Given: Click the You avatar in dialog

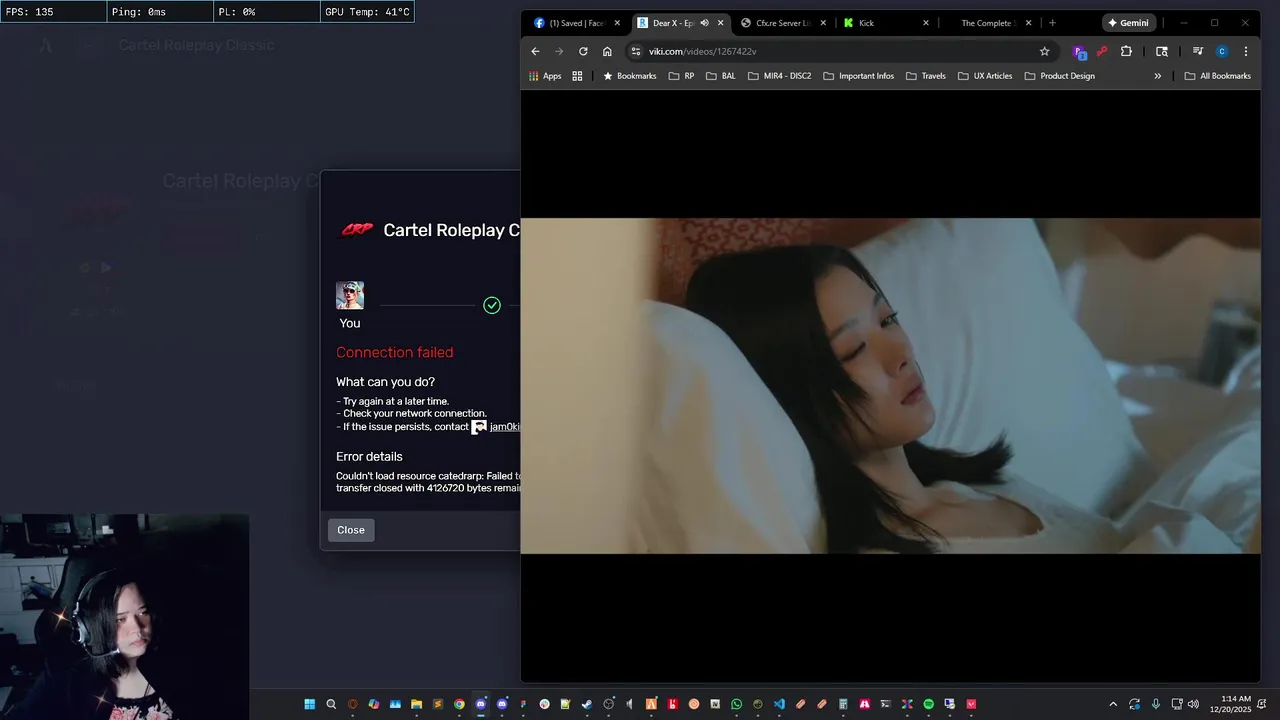Looking at the screenshot, I should point(350,296).
